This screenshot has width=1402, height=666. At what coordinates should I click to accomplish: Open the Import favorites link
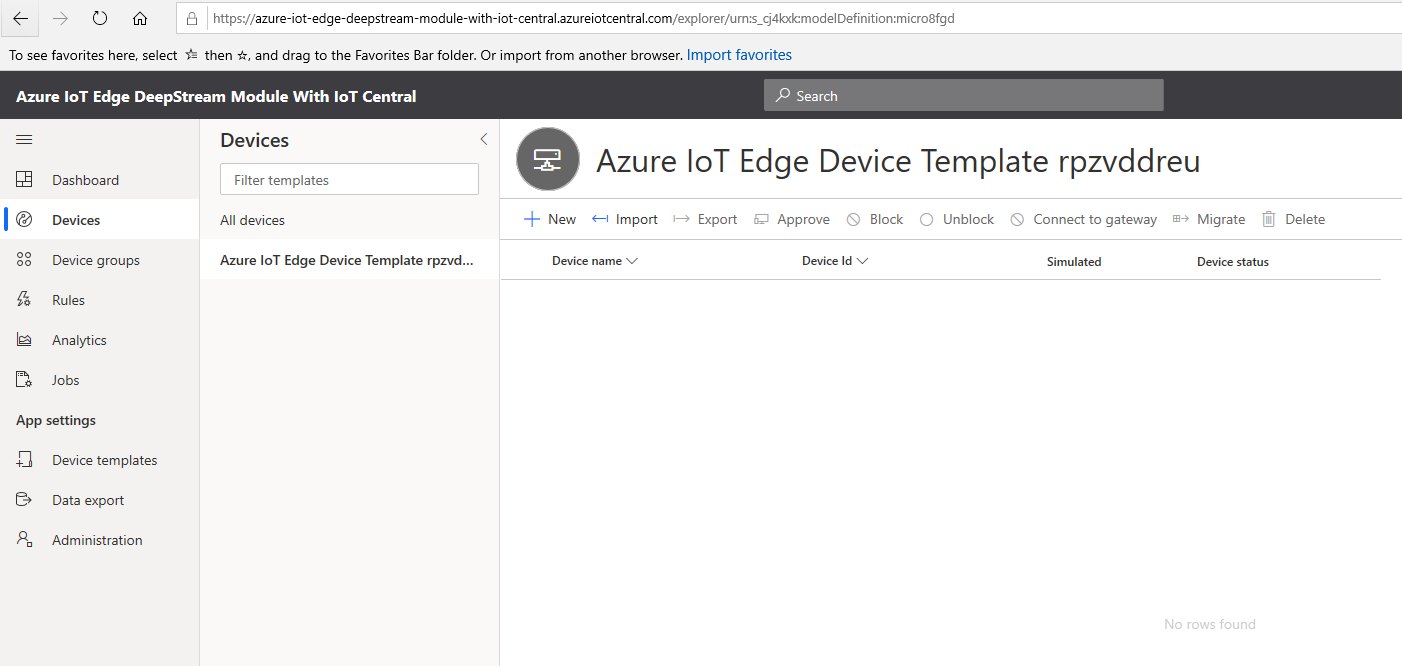(x=739, y=55)
